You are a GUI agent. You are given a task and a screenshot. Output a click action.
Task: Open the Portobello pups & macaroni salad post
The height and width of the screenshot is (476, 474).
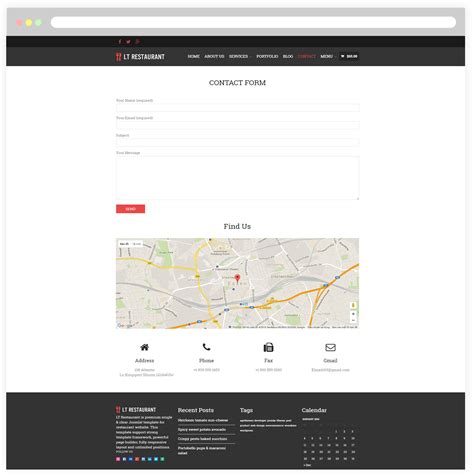pos(202,451)
